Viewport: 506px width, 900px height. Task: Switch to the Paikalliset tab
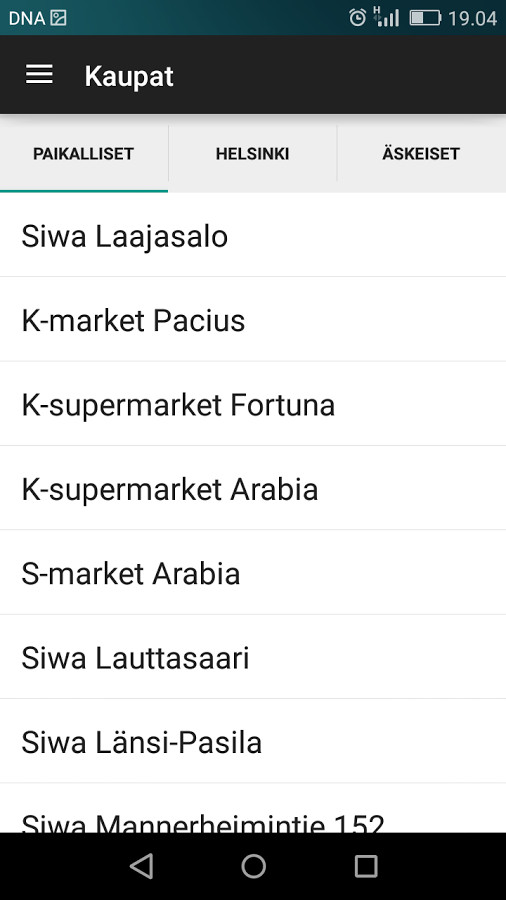click(x=84, y=154)
